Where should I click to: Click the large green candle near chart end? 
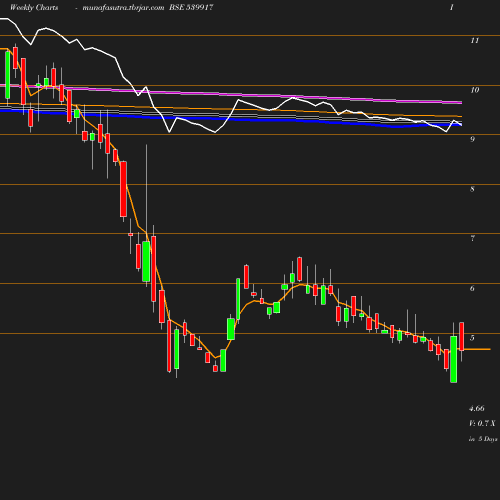pos(454,359)
